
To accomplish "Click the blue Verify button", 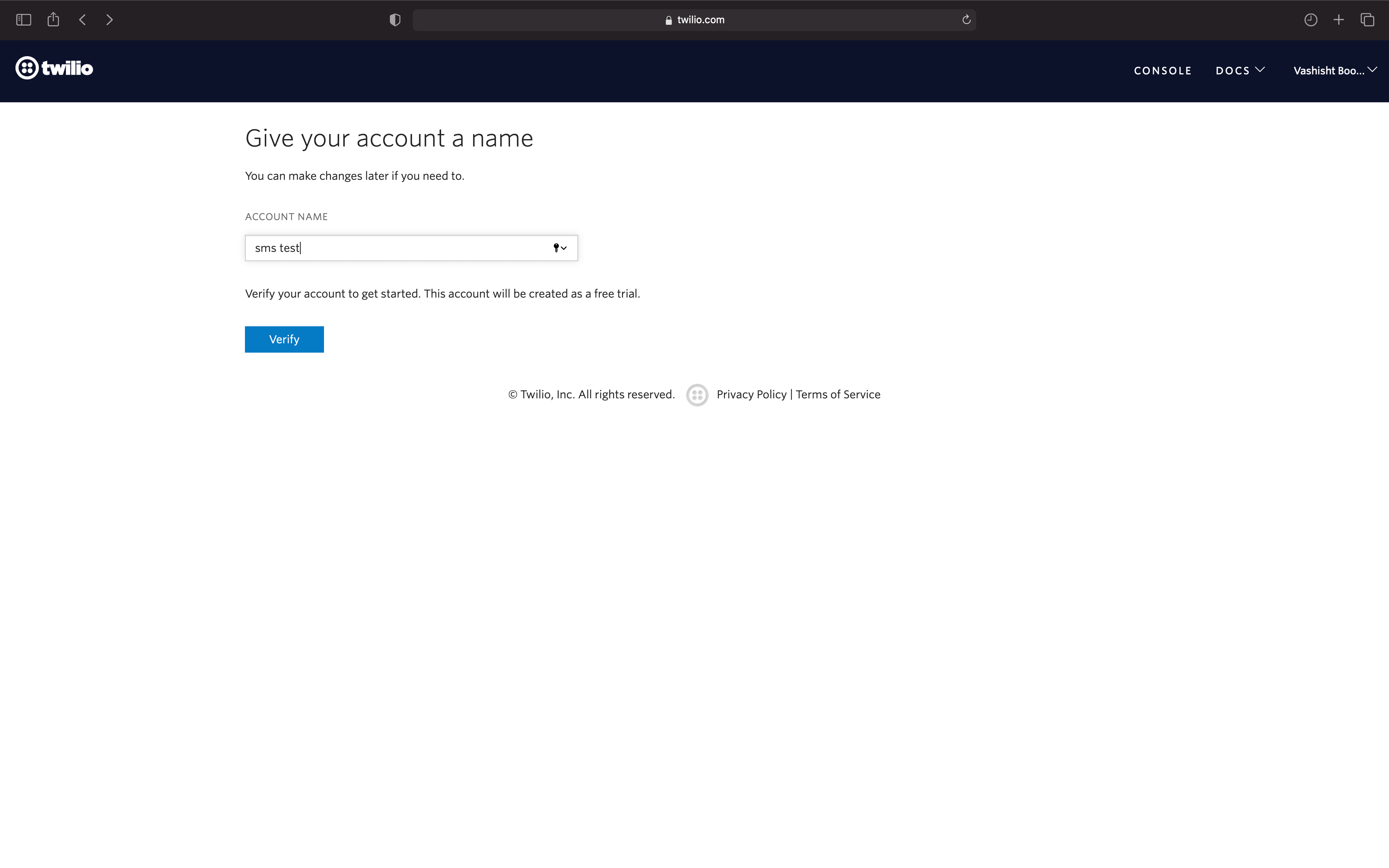I will click(284, 339).
